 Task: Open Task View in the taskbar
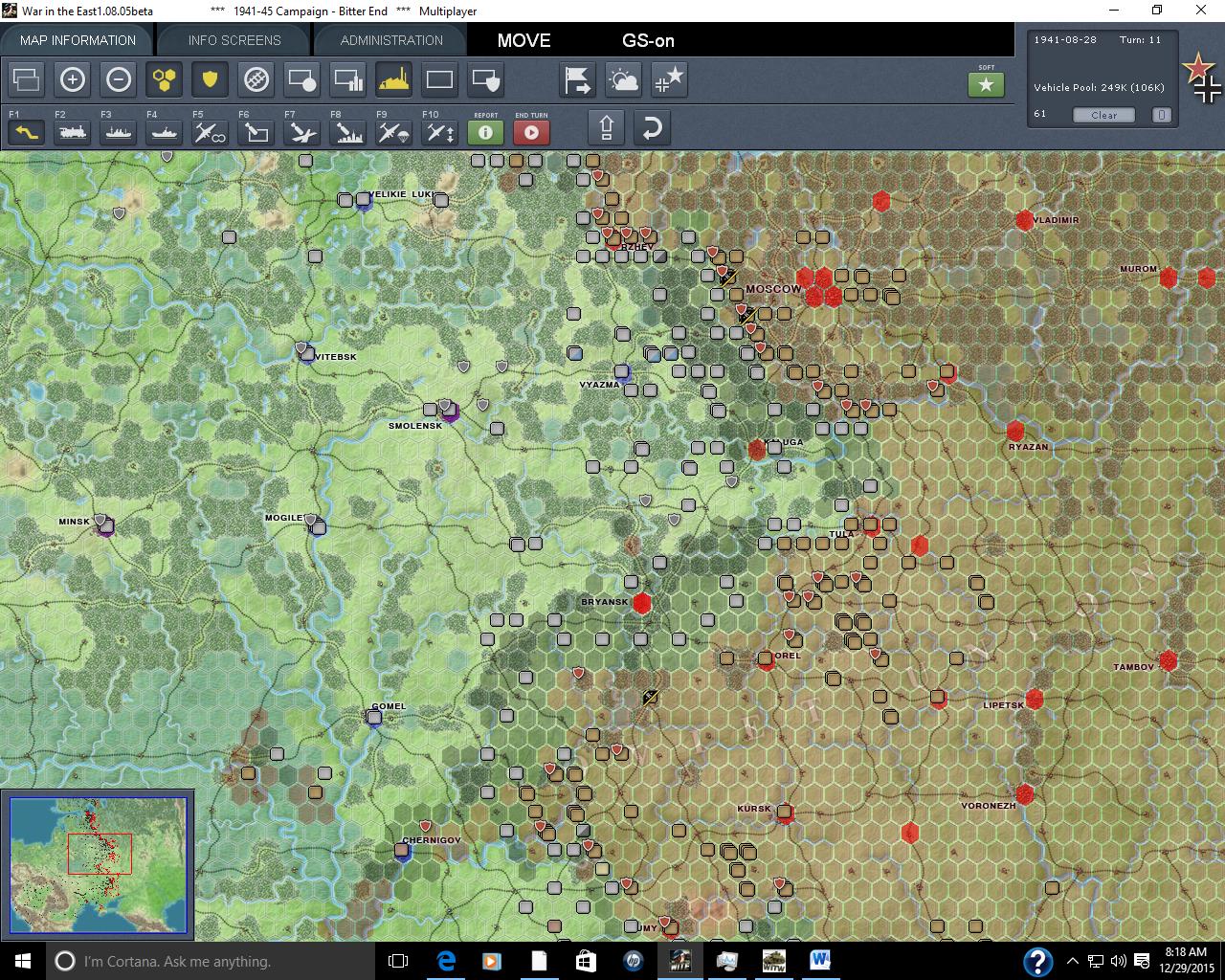[398, 961]
